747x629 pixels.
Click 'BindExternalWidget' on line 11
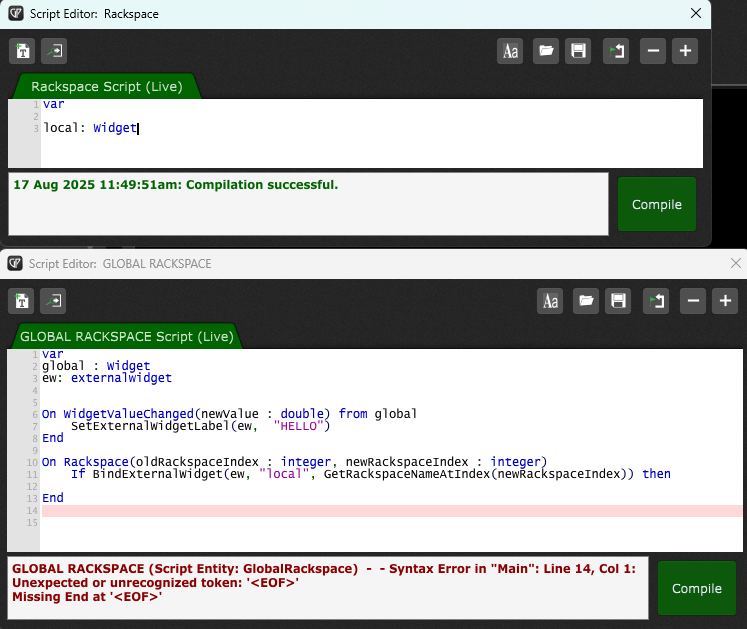pos(158,474)
